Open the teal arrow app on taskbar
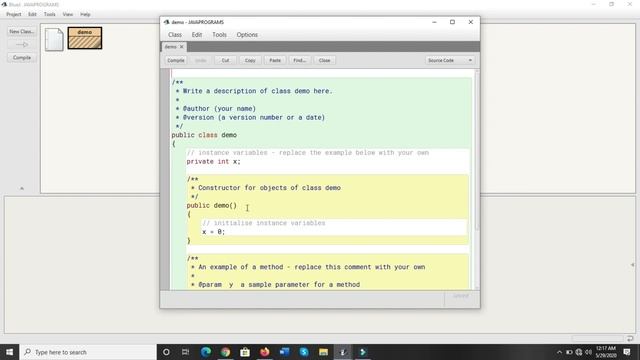The height and width of the screenshot is (360, 640). pos(362,352)
